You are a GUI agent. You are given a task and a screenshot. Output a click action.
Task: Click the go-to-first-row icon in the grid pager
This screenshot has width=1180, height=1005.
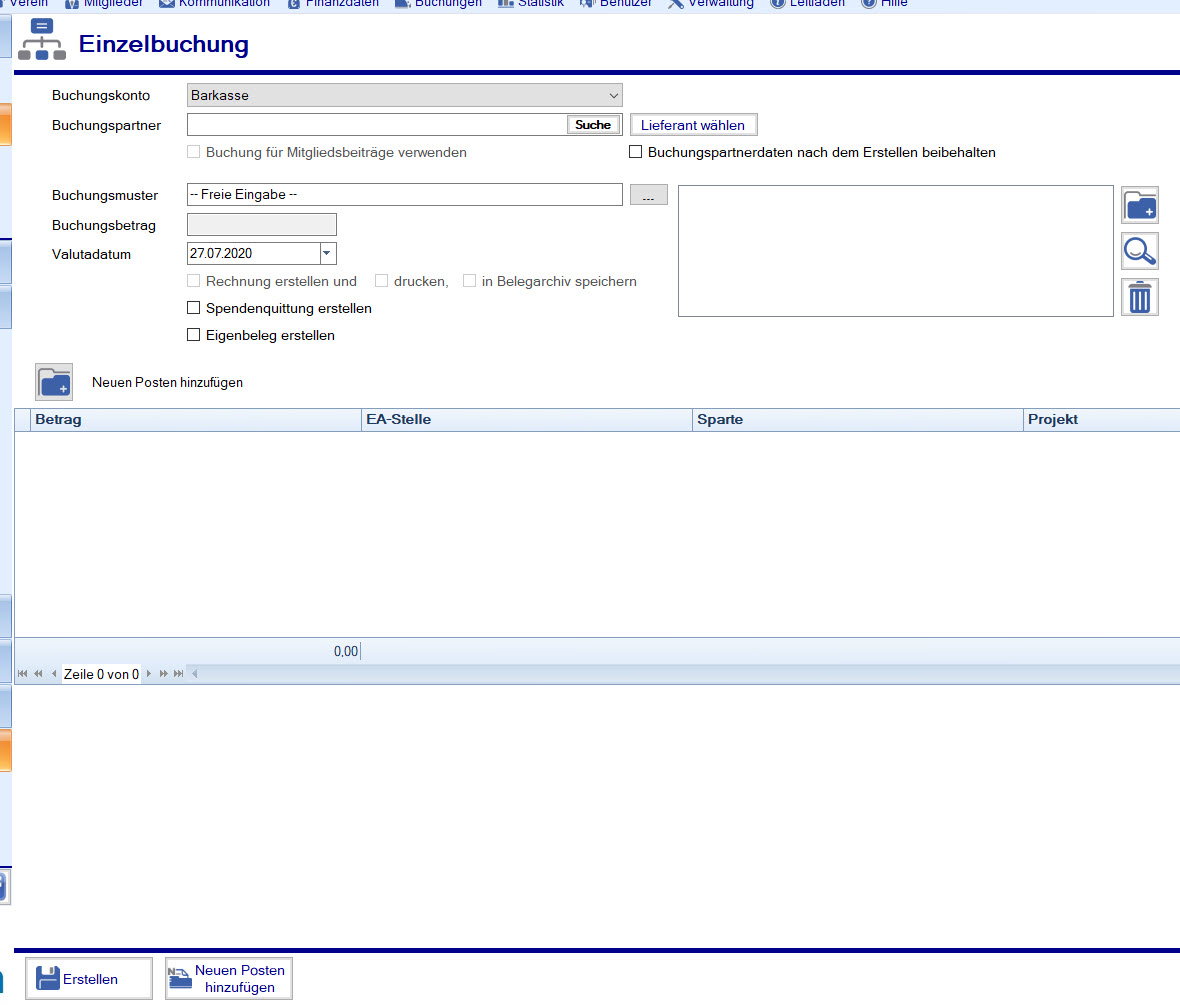point(23,673)
